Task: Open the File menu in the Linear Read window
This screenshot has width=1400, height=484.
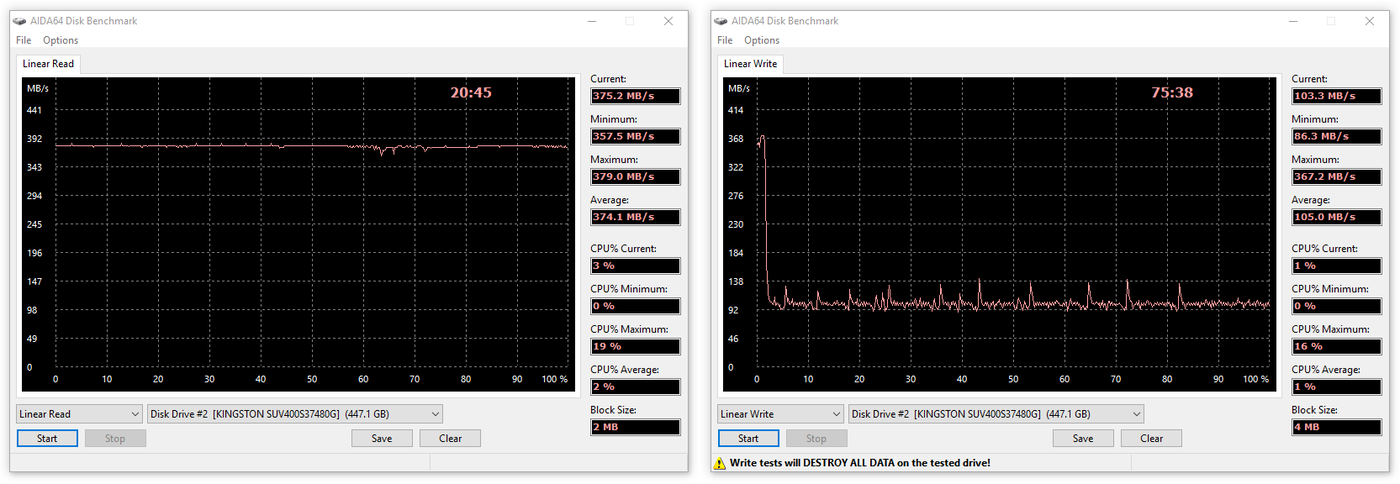Action: [x=24, y=40]
